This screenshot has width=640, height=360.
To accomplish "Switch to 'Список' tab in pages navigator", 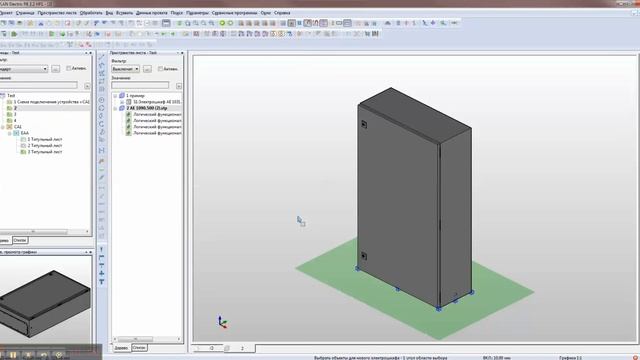I will click(x=20, y=240).
